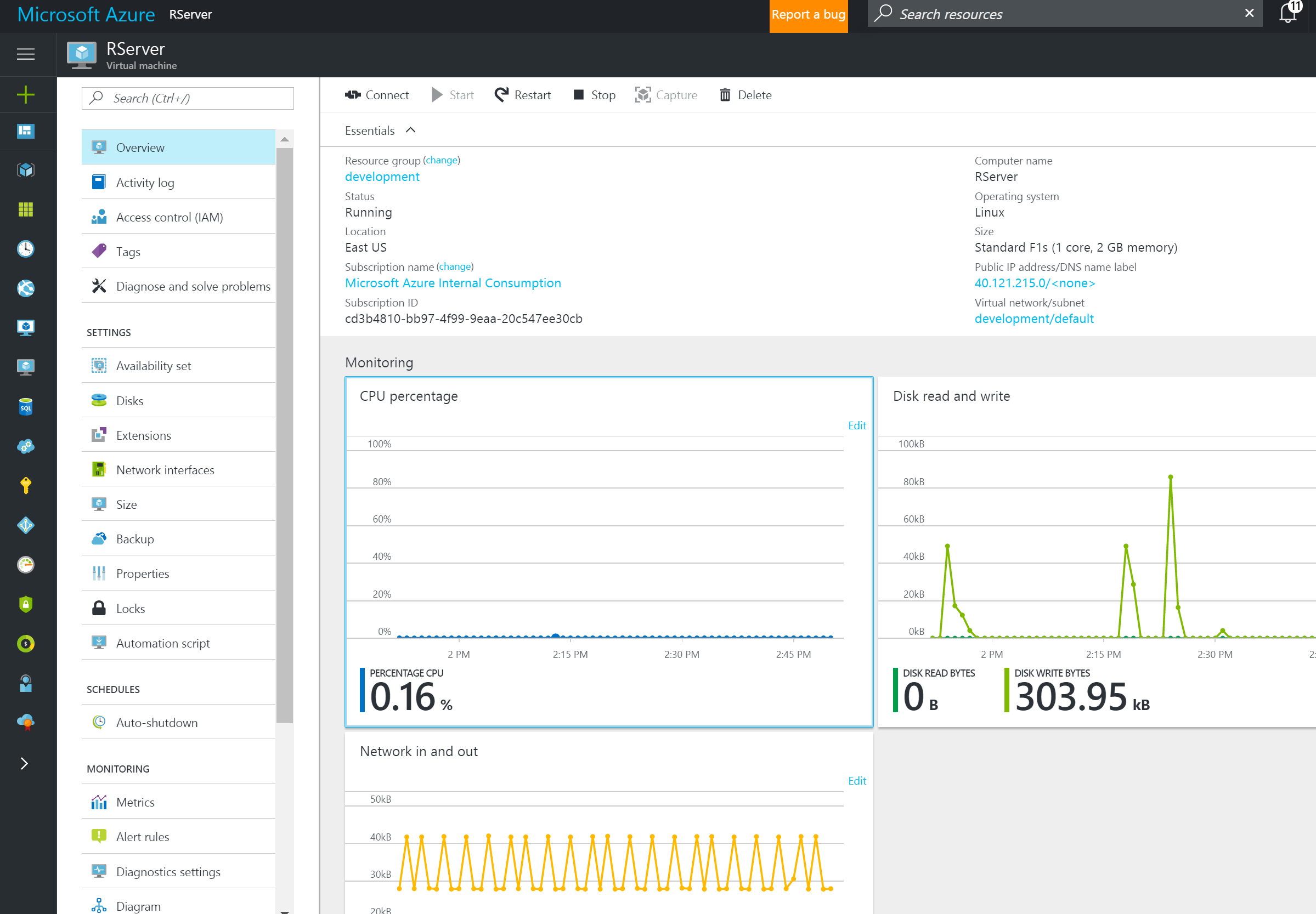Open the notifications bell icon
The width and height of the screenshot is (1316, 914).
(x=1288, y=14)
